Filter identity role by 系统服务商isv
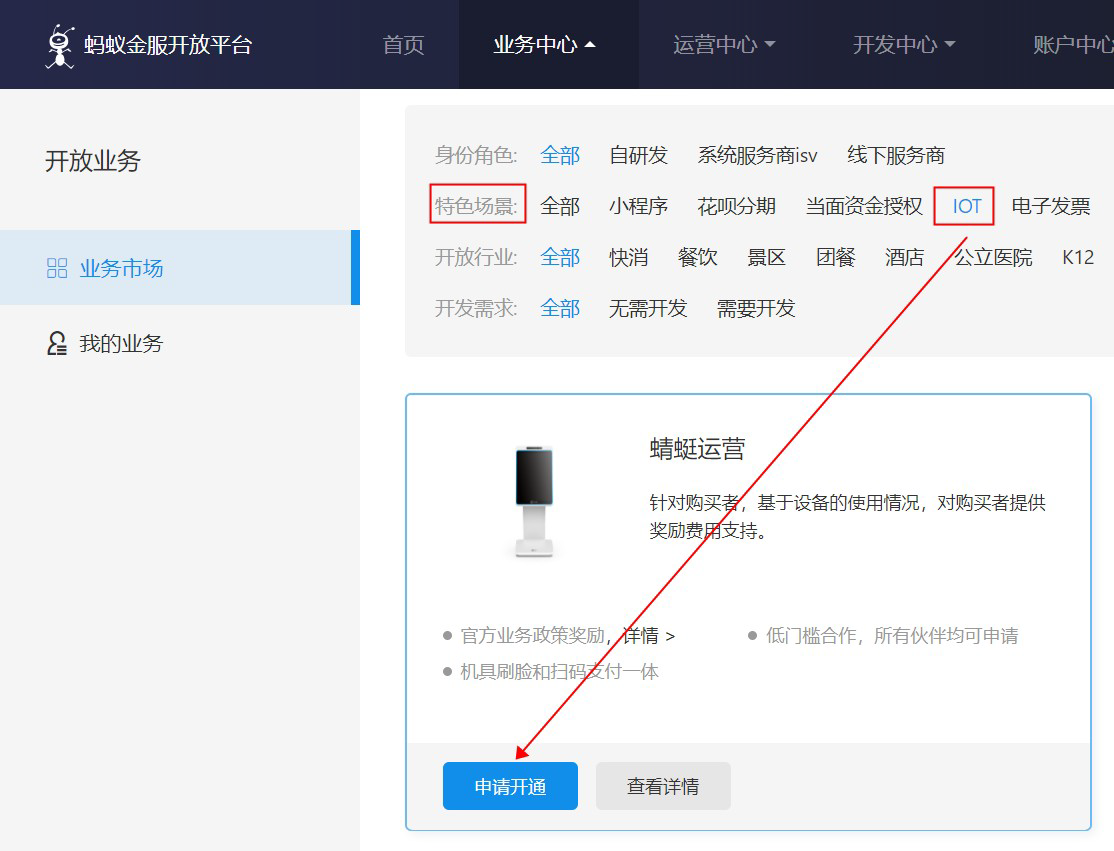1114x851 pixels. [757, 155]
